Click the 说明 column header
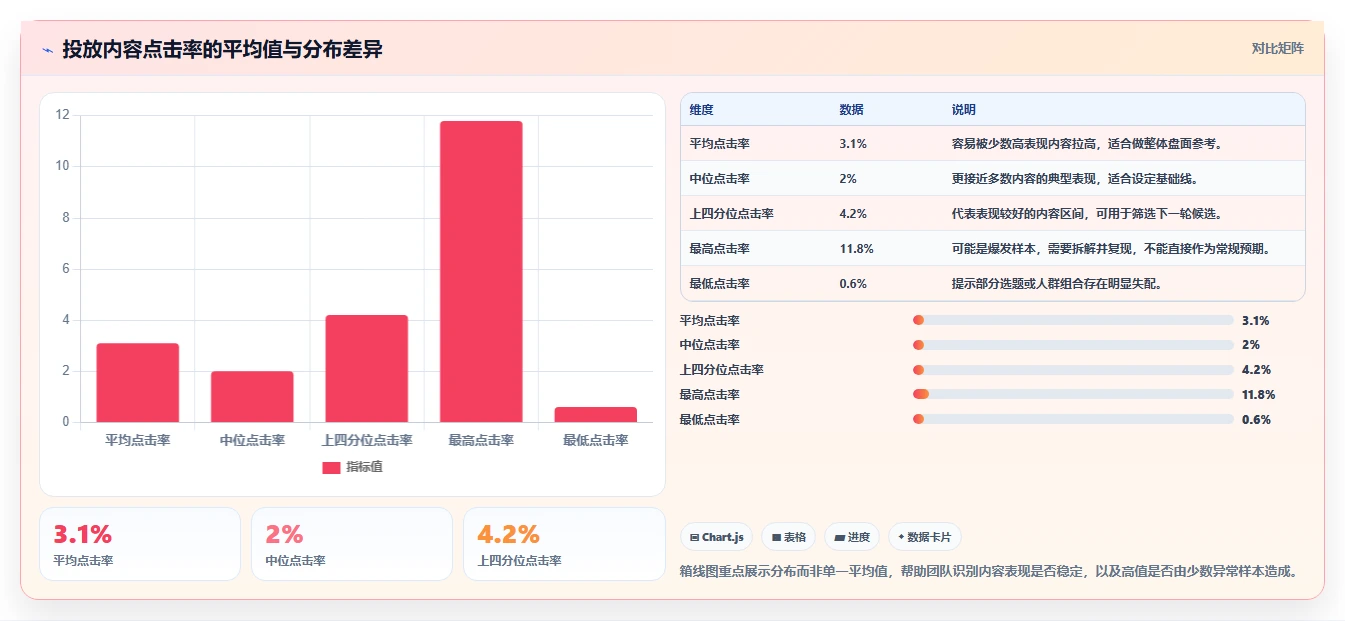The width and height of the screenshot is (1345, 621). coord(964,110)
